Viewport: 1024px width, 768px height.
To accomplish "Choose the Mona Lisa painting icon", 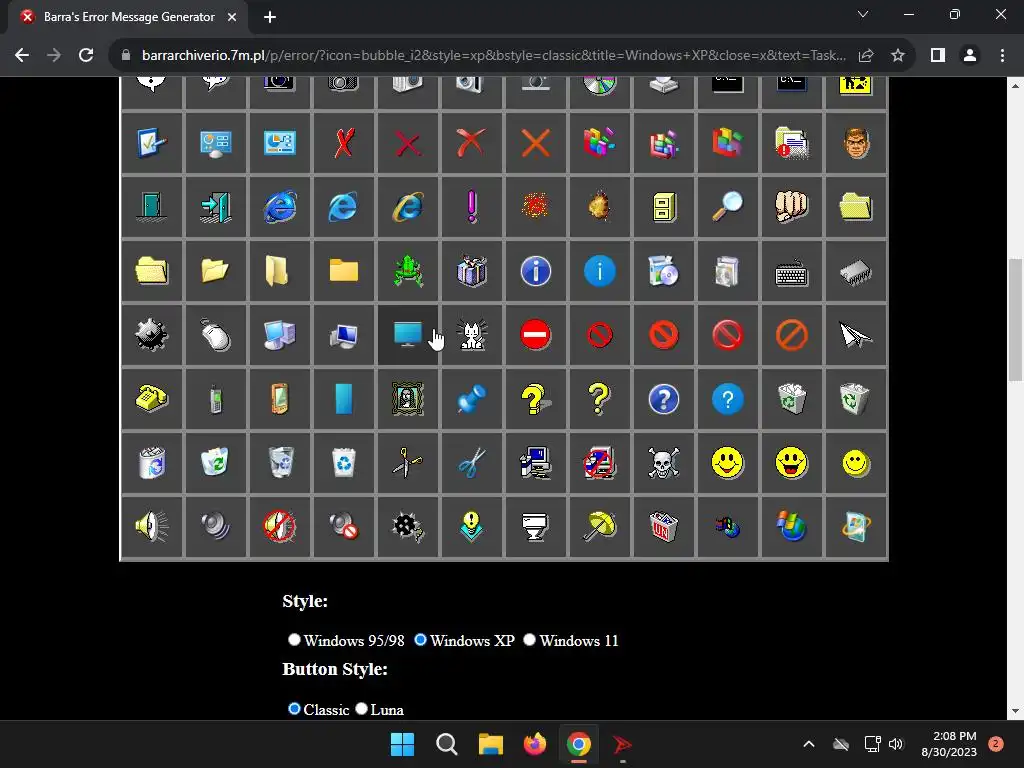I will [x=408, y=398].
